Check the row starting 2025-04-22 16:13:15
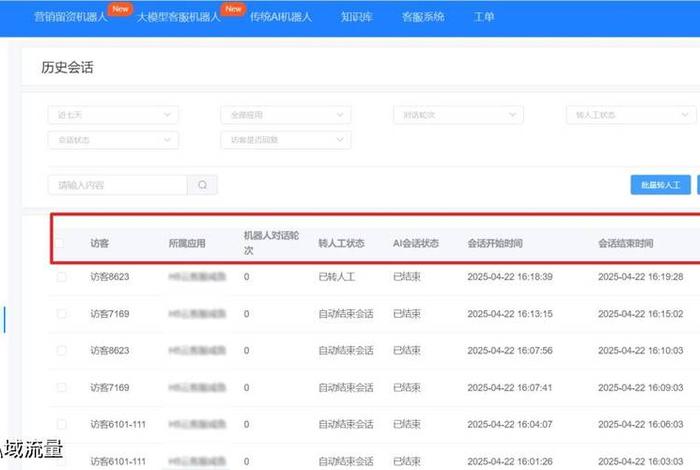 pos(62,314)
